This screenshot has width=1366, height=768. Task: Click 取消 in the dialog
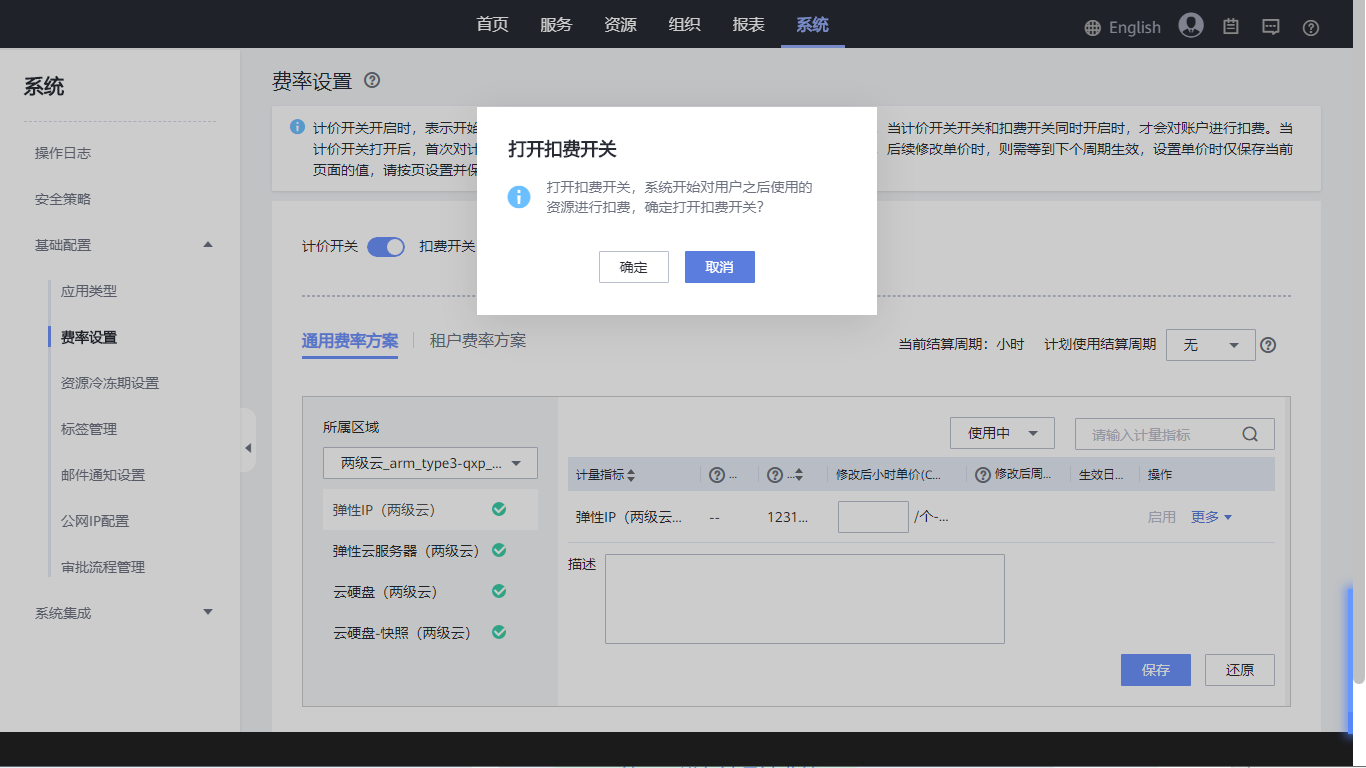point(719,267)
